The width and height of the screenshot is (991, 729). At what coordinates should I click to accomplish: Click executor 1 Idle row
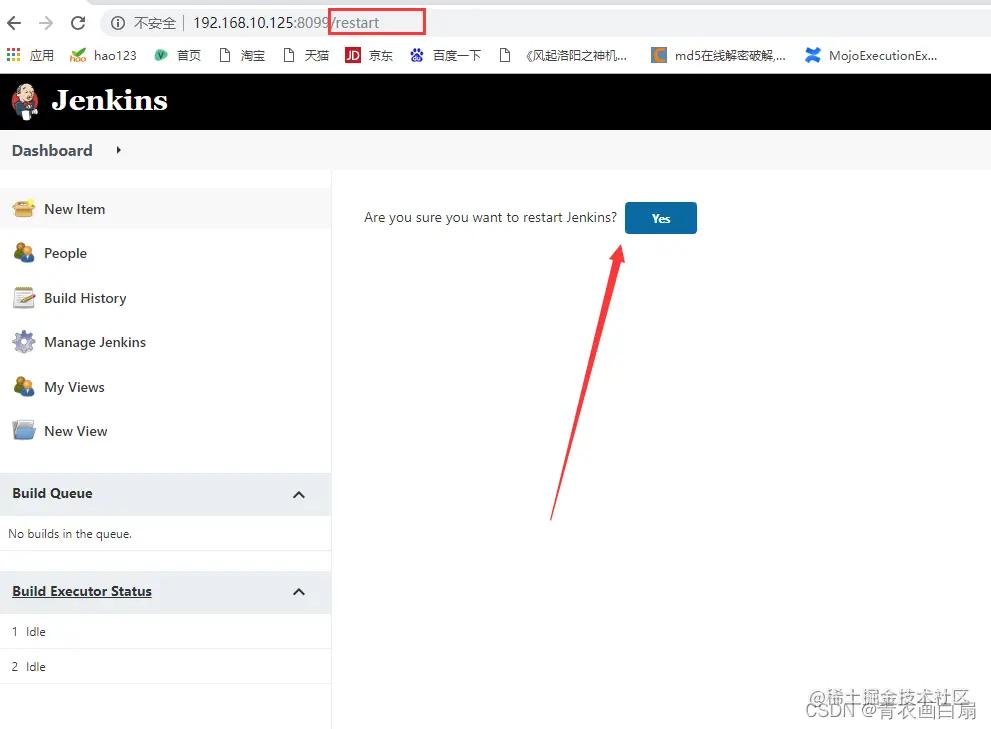pyautogui.click(x=166, y=632)
